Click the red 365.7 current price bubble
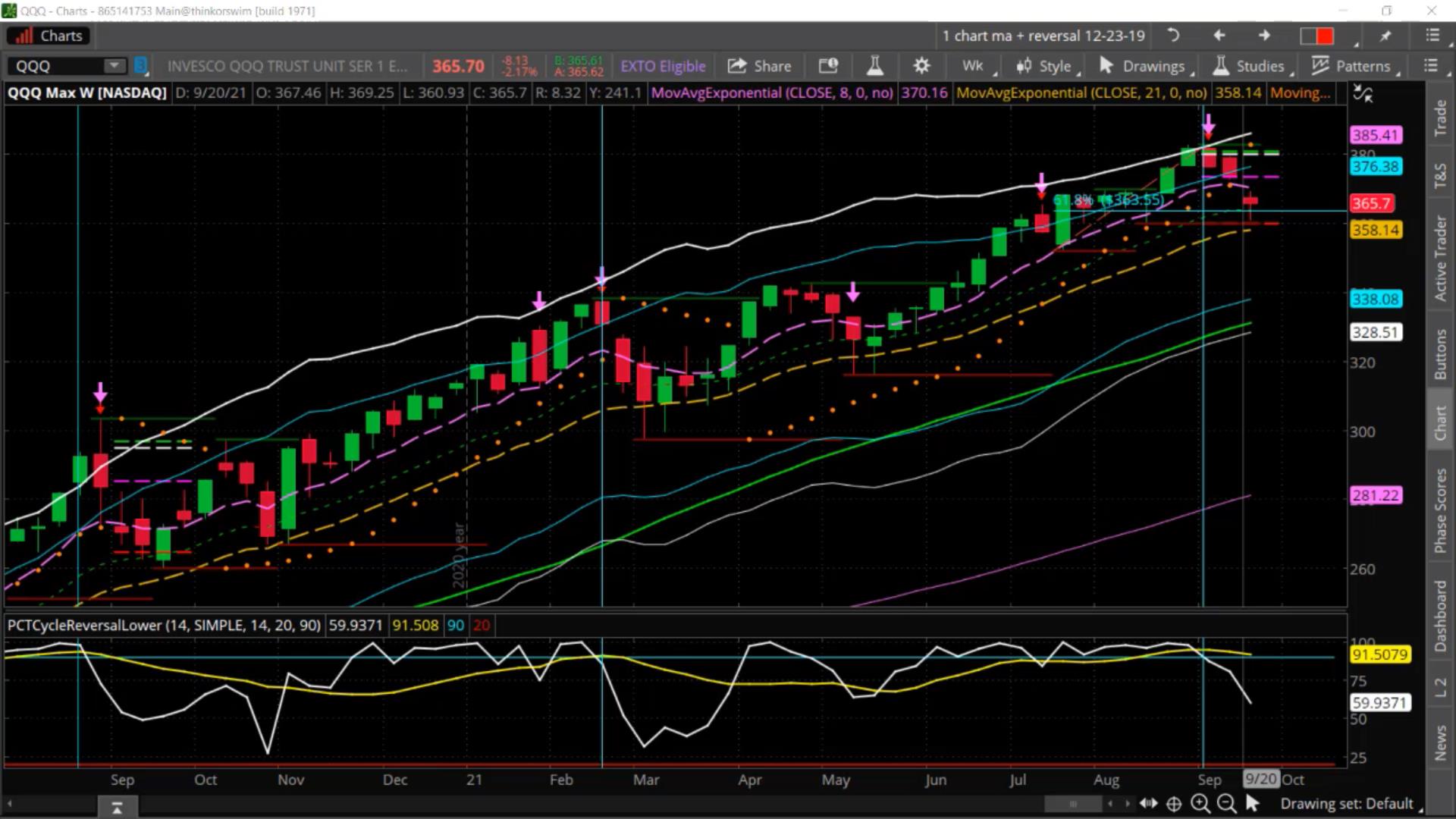 [x=1372, y=203]
